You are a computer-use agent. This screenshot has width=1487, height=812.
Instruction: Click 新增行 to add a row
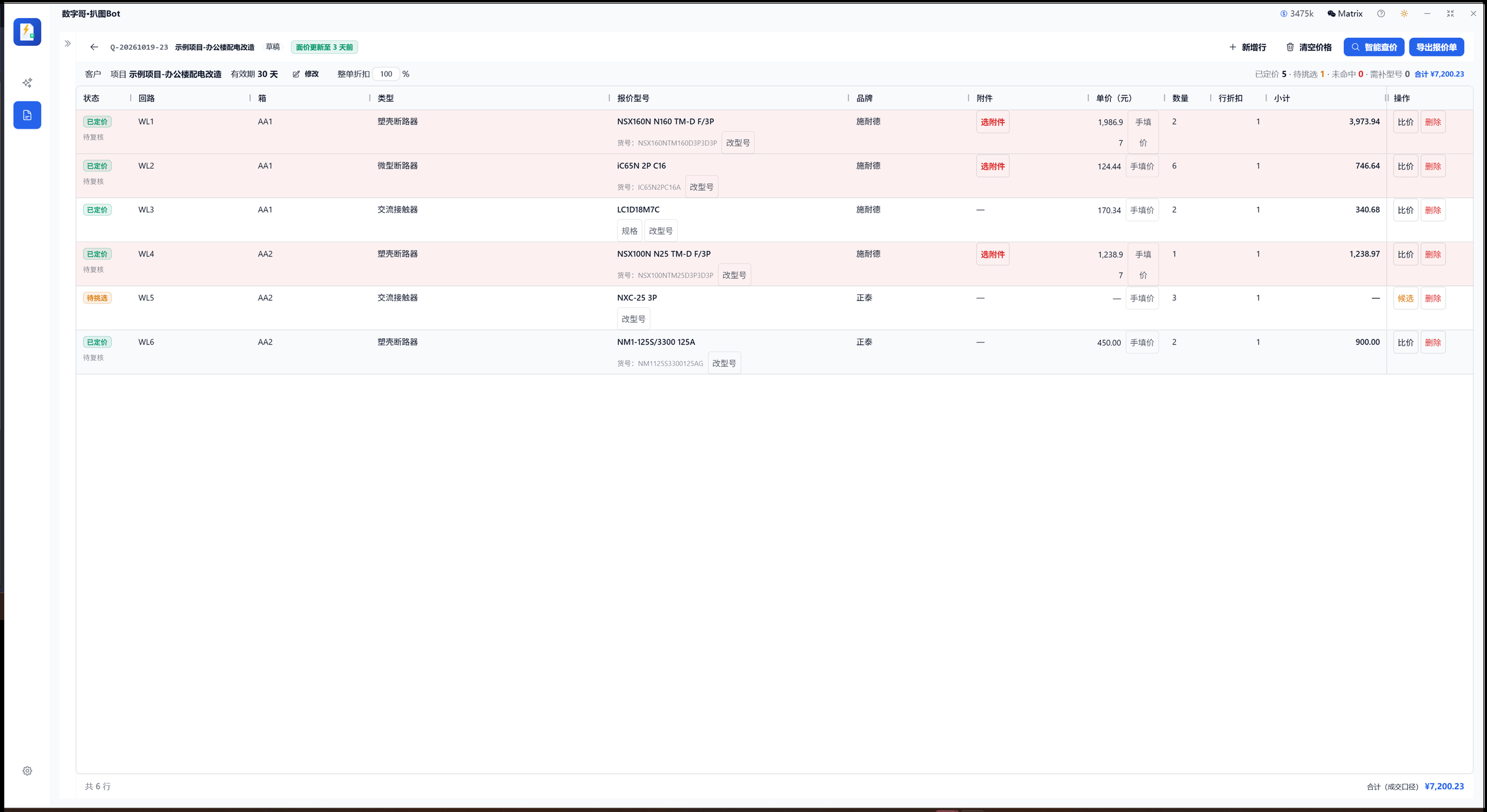pyautogui.click(x=1248, y=47)
